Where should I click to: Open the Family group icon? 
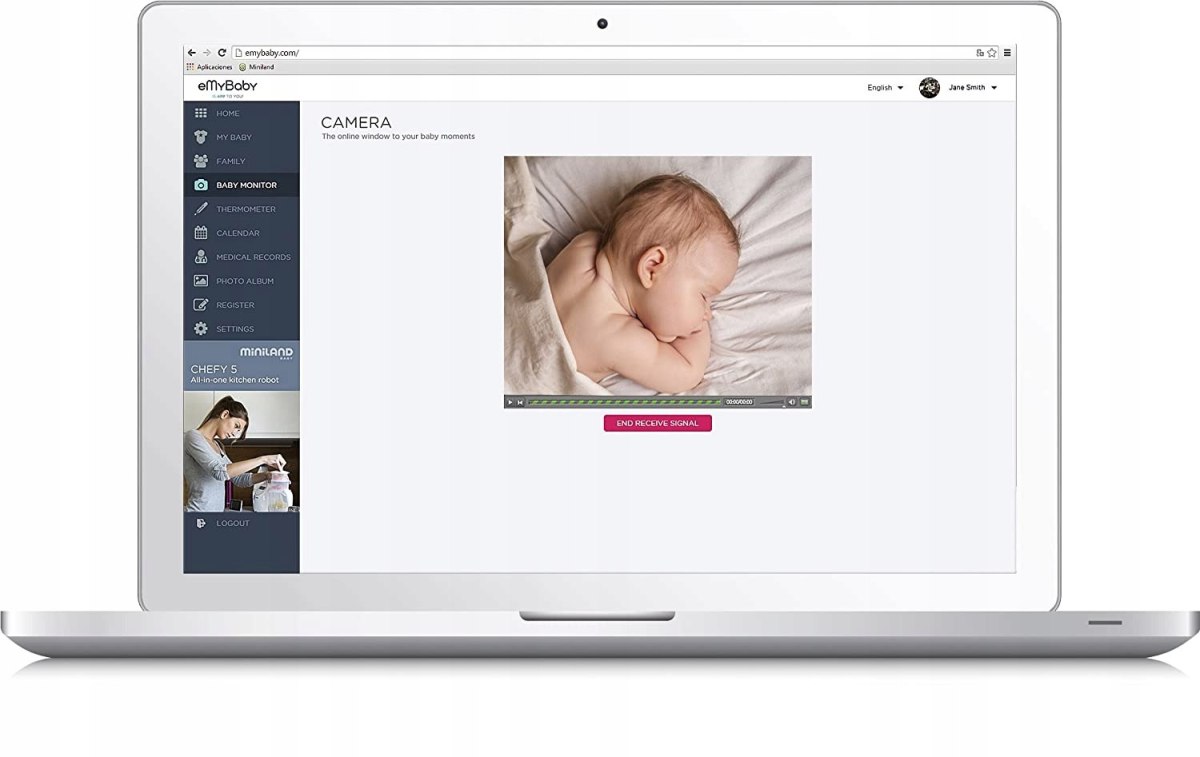coord(200,161)
